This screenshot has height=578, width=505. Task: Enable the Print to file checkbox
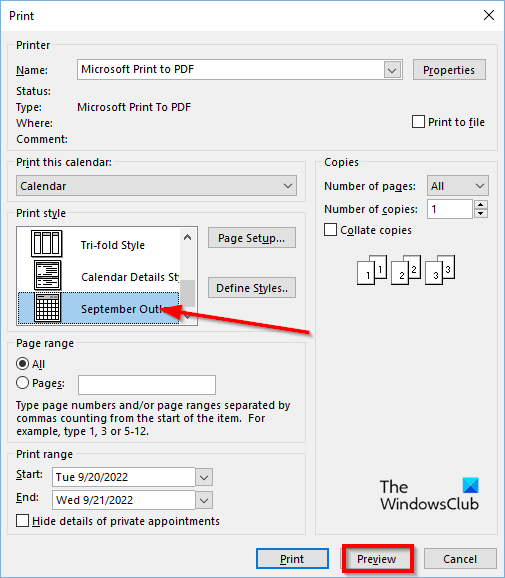(x=418, y=122)
